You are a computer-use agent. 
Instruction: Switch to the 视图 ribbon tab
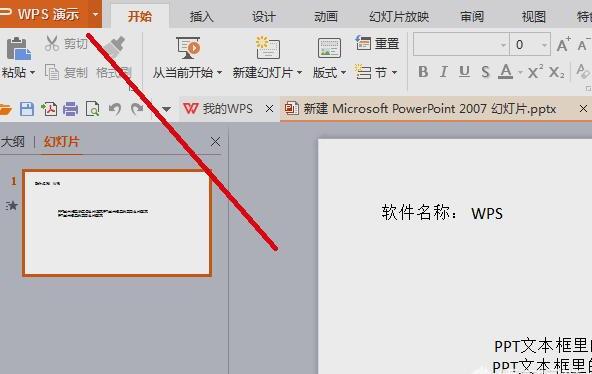click(x=533, y=16)
